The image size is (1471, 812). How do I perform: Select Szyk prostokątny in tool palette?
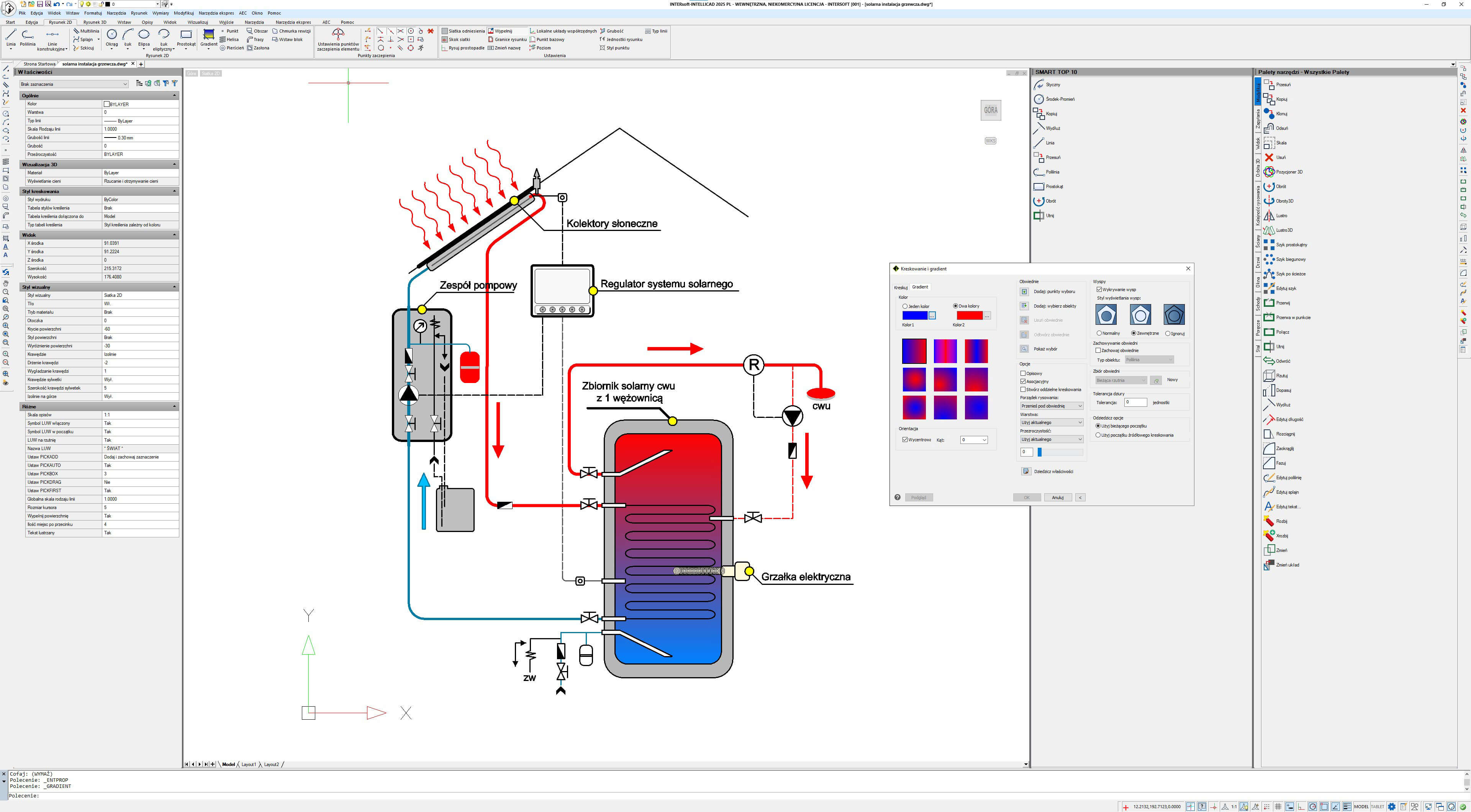1286,245
